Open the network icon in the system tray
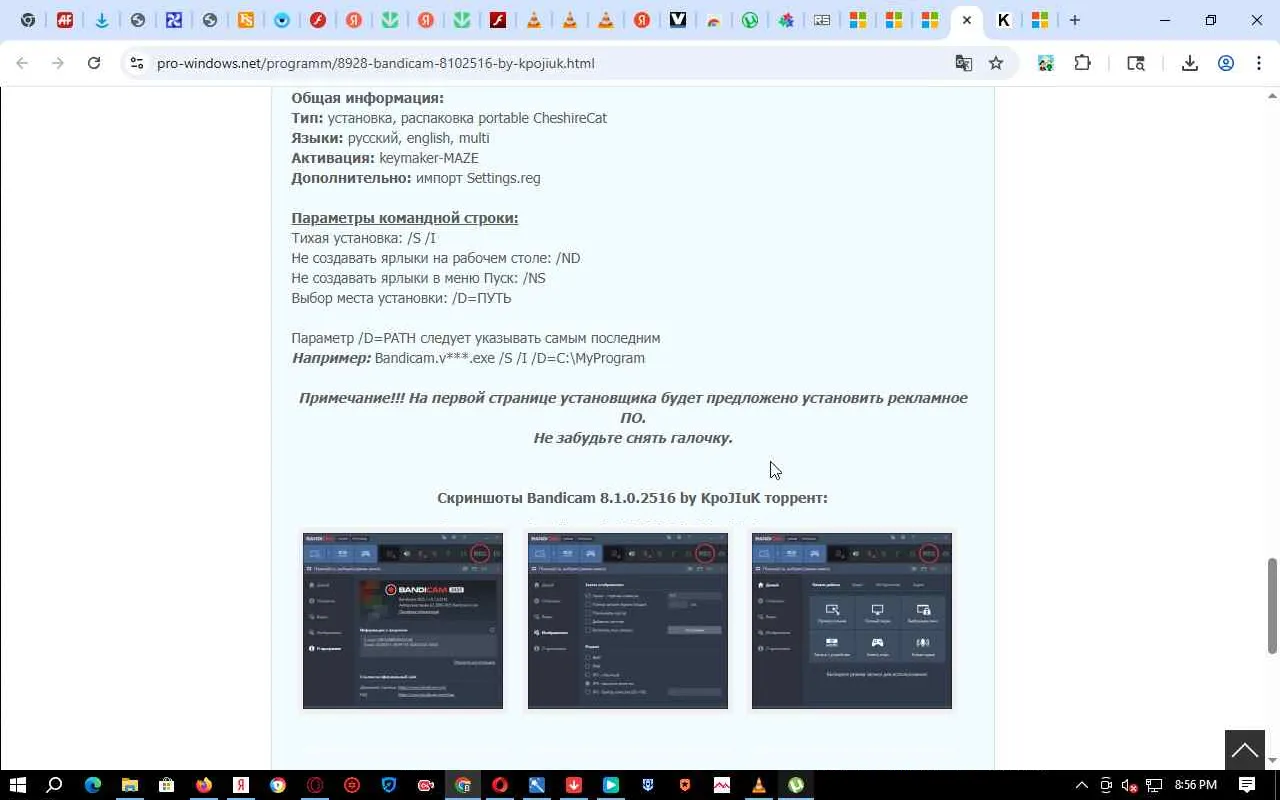Screen dimensions: 1280x800 [x=1153, y=785]
